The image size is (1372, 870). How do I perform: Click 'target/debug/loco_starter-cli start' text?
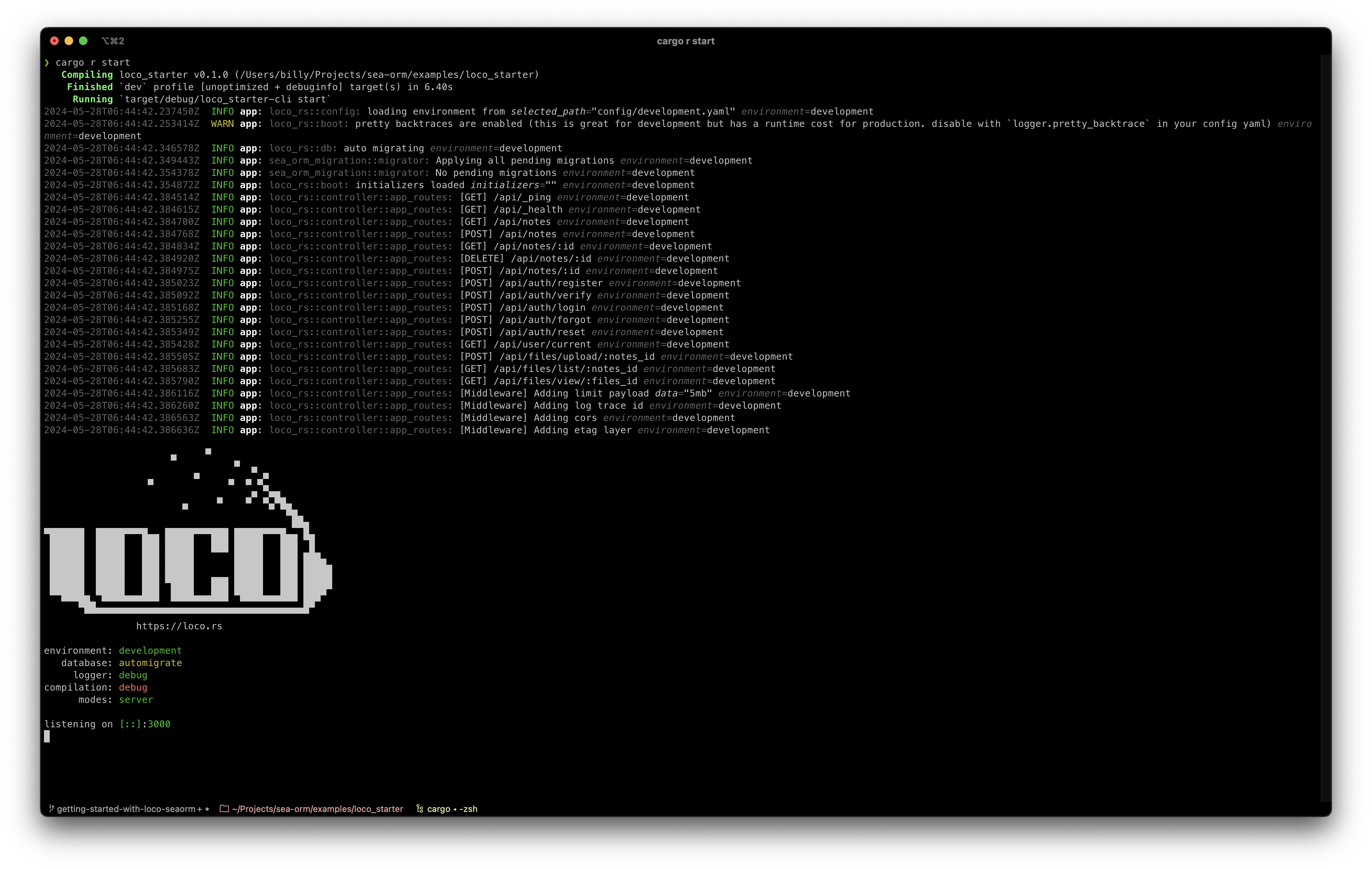tap(226, 99)
